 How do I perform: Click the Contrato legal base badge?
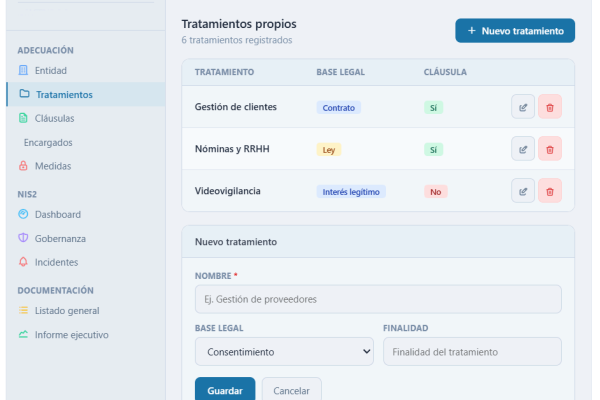[x=339, y=108]
